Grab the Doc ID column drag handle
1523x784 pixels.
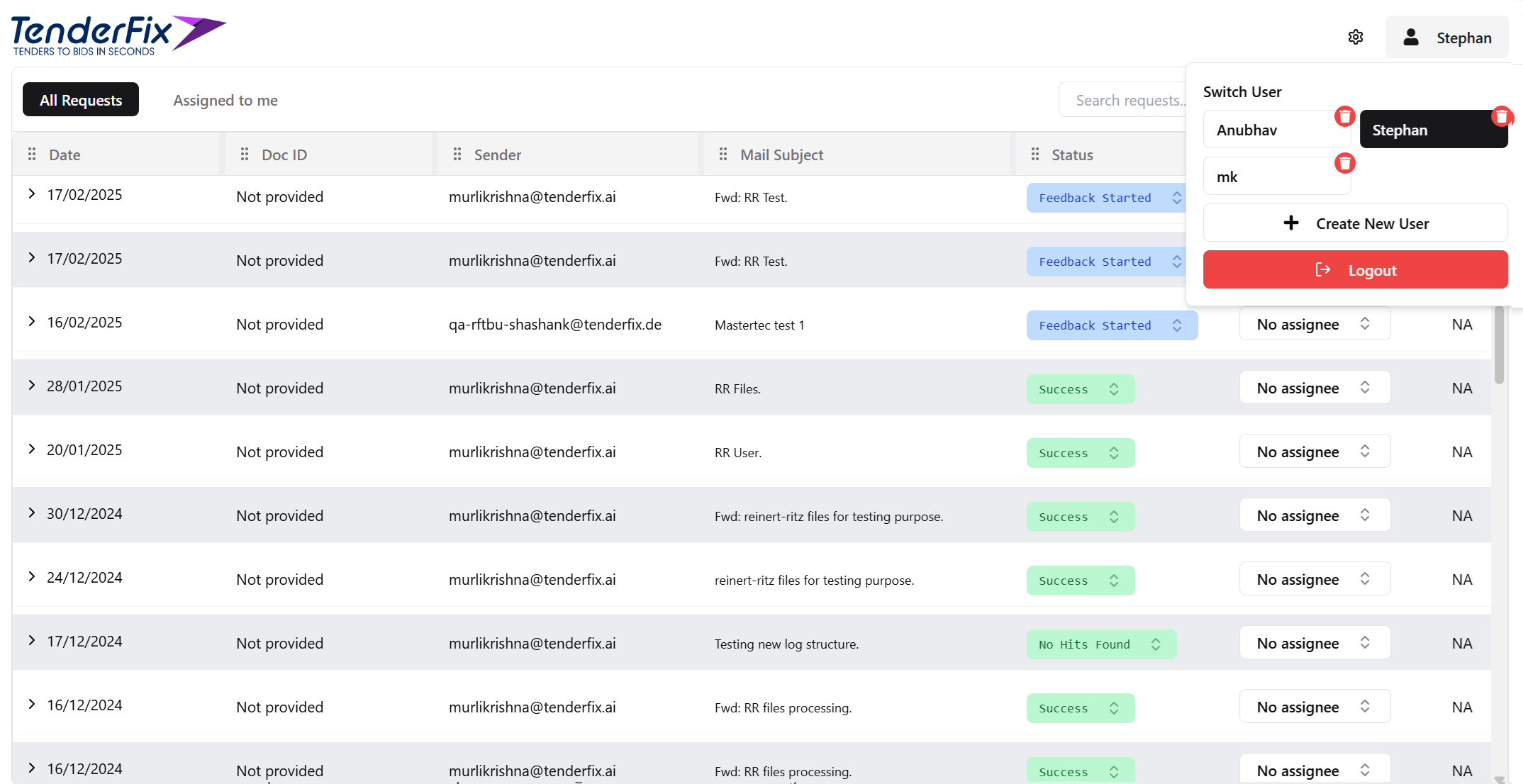(x=245, y=154)
